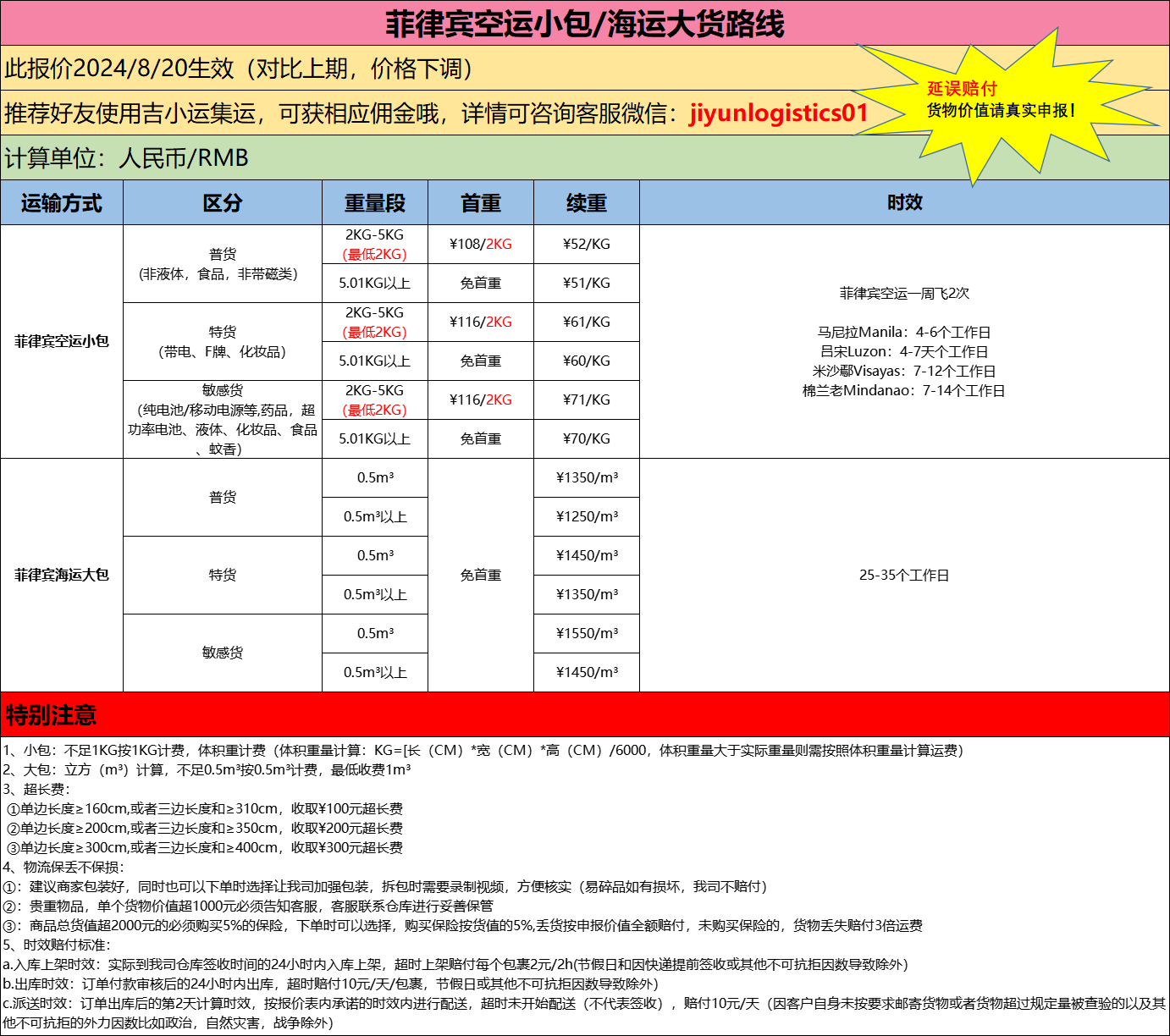Image resolution: width=1170 pixels, height=1036 pixels.
Task: Click the 首重 column header
Action: (481, 203)
